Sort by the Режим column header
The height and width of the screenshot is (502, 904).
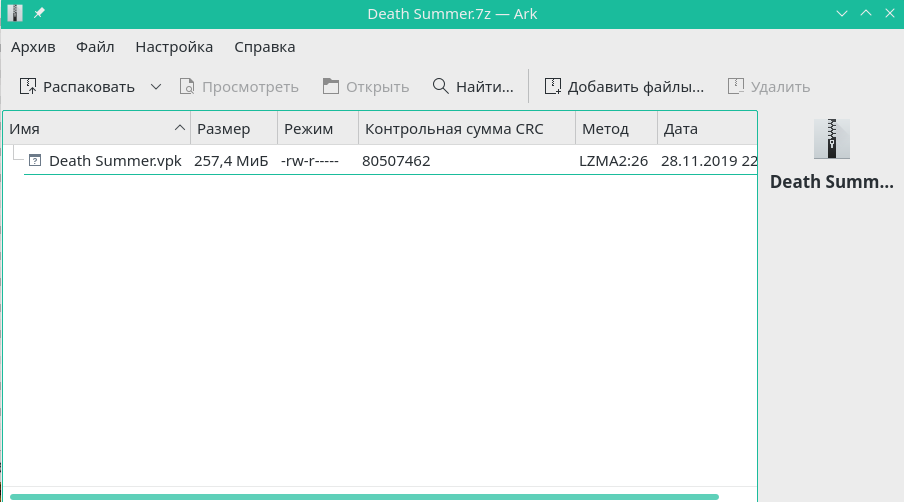(x=318, y=129)
